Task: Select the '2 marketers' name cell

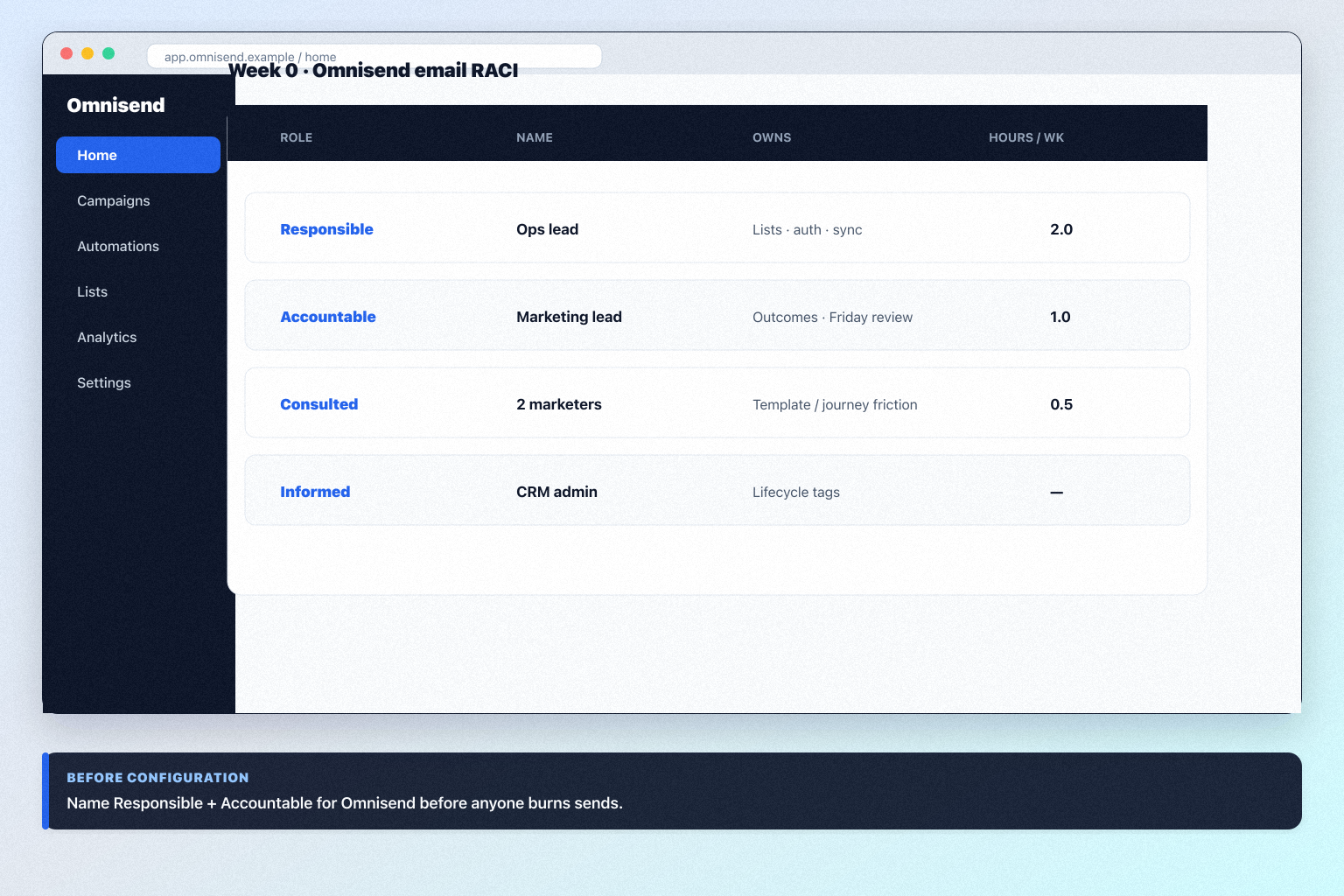Action: point(559,404)
